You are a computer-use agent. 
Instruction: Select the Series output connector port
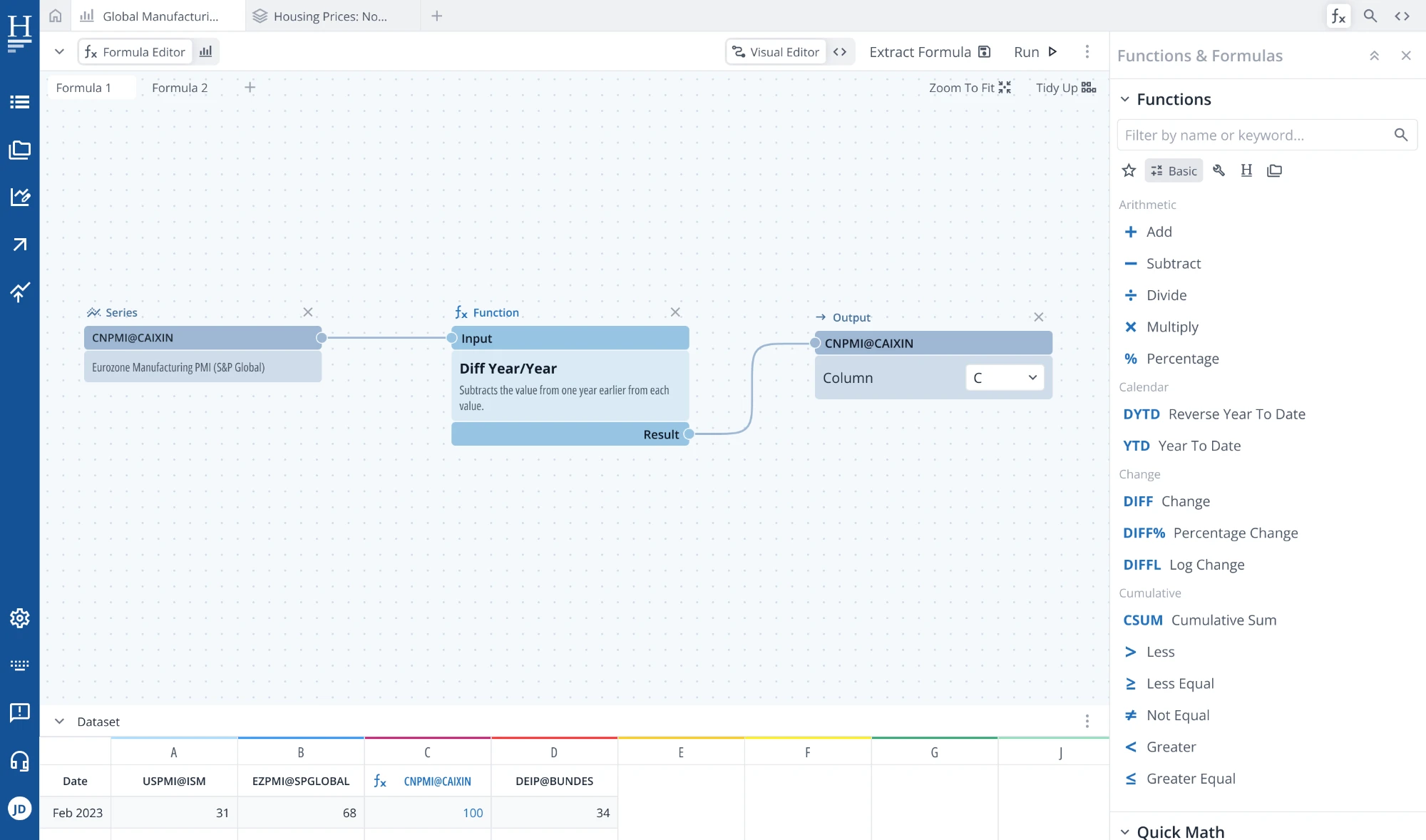[x=322, y=337]
